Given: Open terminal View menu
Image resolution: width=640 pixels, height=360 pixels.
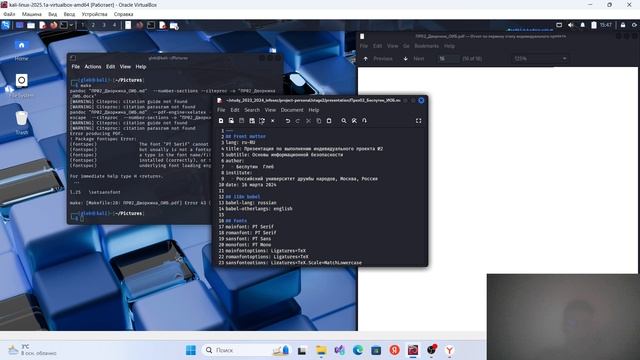Looking at the screenshot, I should [x=125, y=67].
